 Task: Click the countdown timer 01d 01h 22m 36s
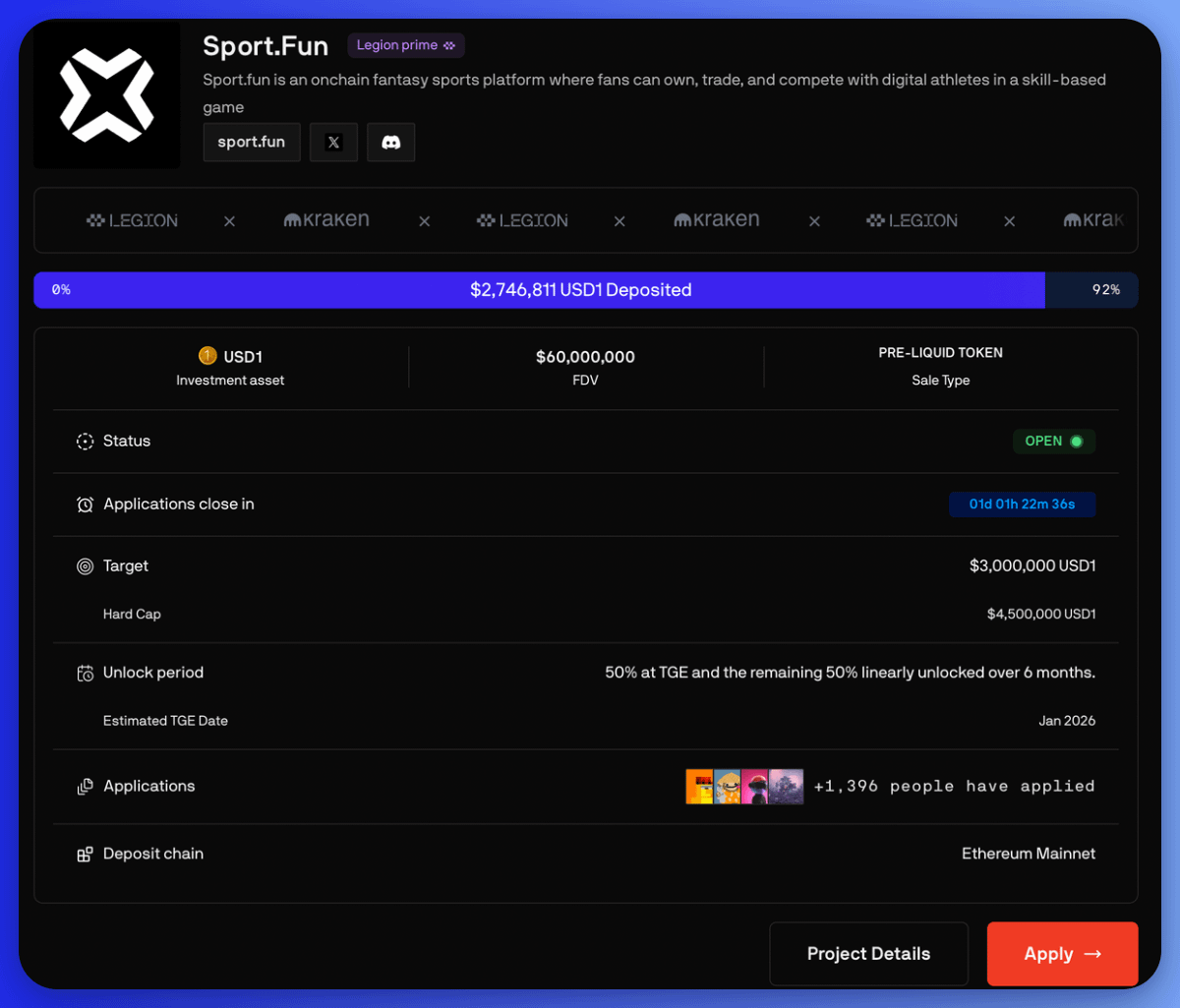[x=1023, y=504]
